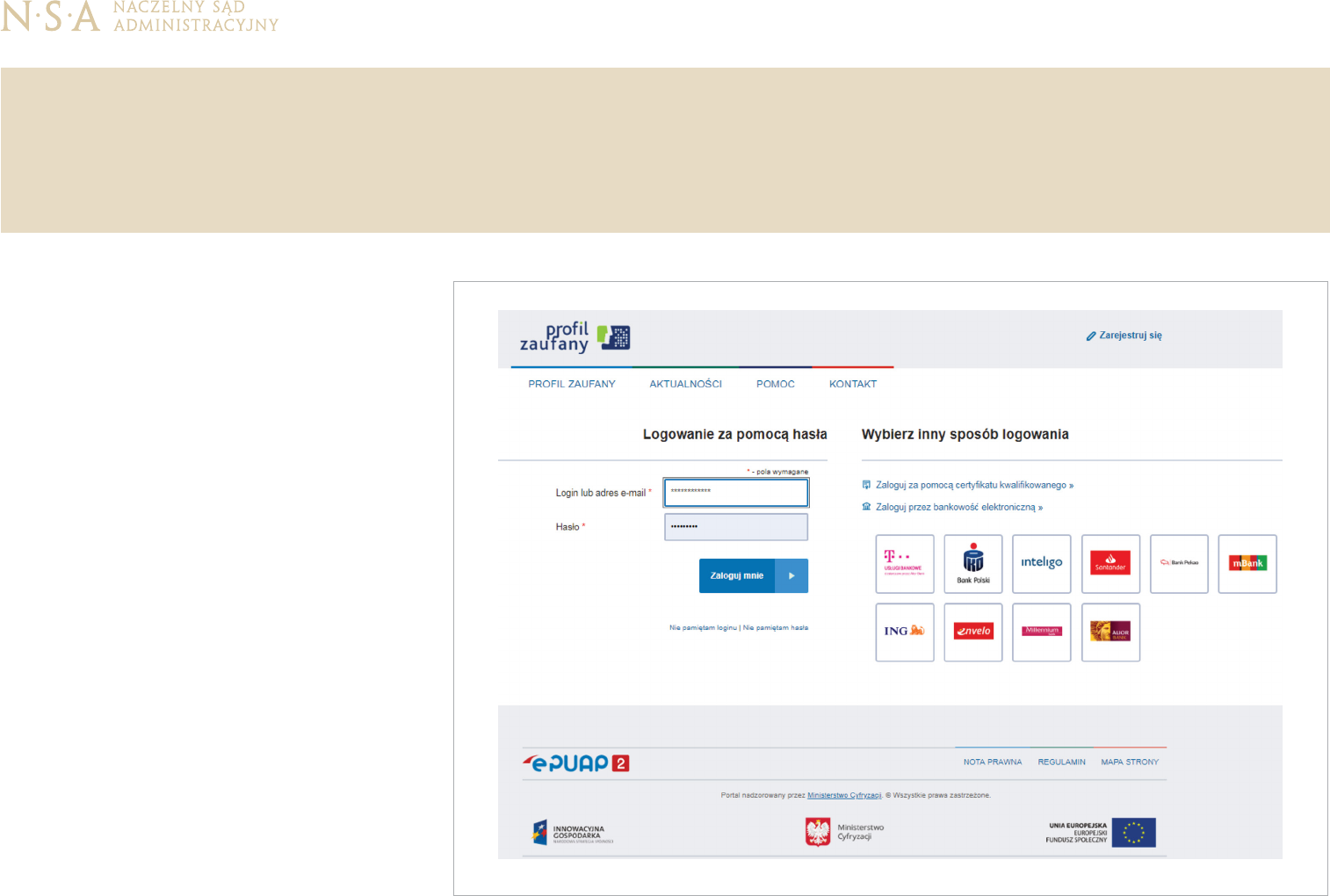This screenshot has height=896, width=1330.
Task: Choose PKO Bank Polski login tile
Action: pos(972,564)
